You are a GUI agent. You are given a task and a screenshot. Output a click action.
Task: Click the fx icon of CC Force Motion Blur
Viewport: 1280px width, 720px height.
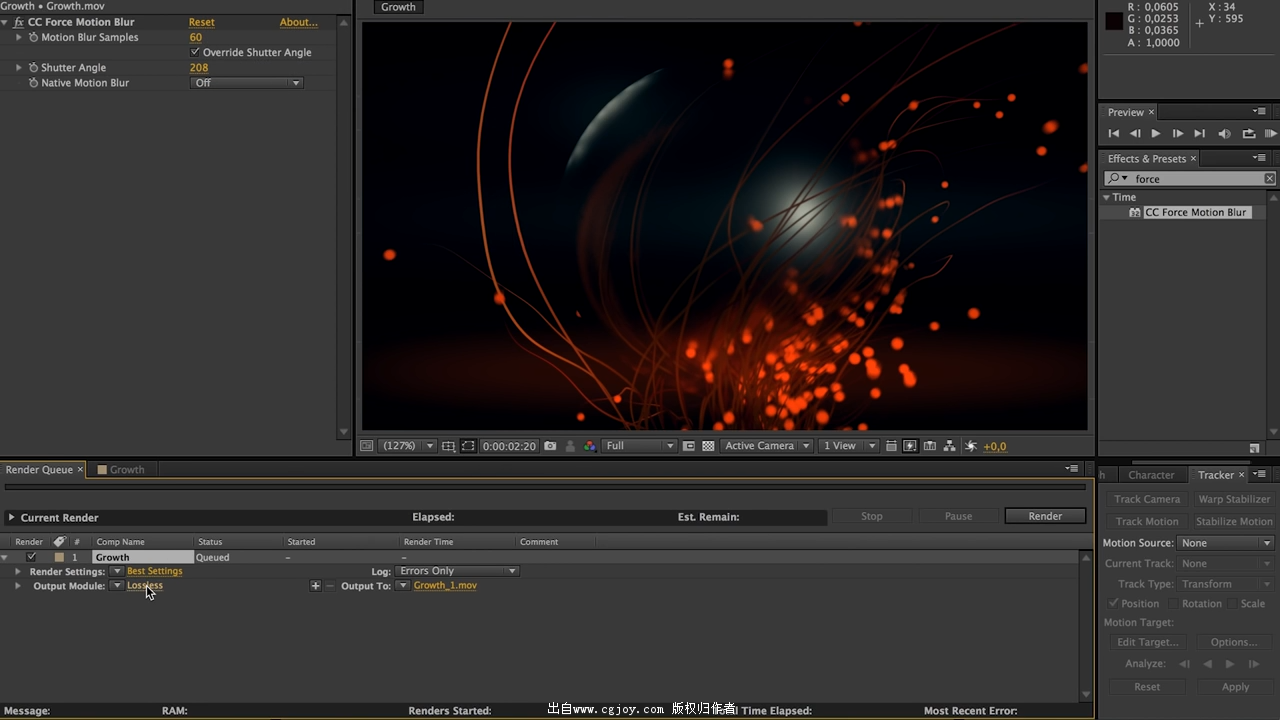click(x=19, y=22)
